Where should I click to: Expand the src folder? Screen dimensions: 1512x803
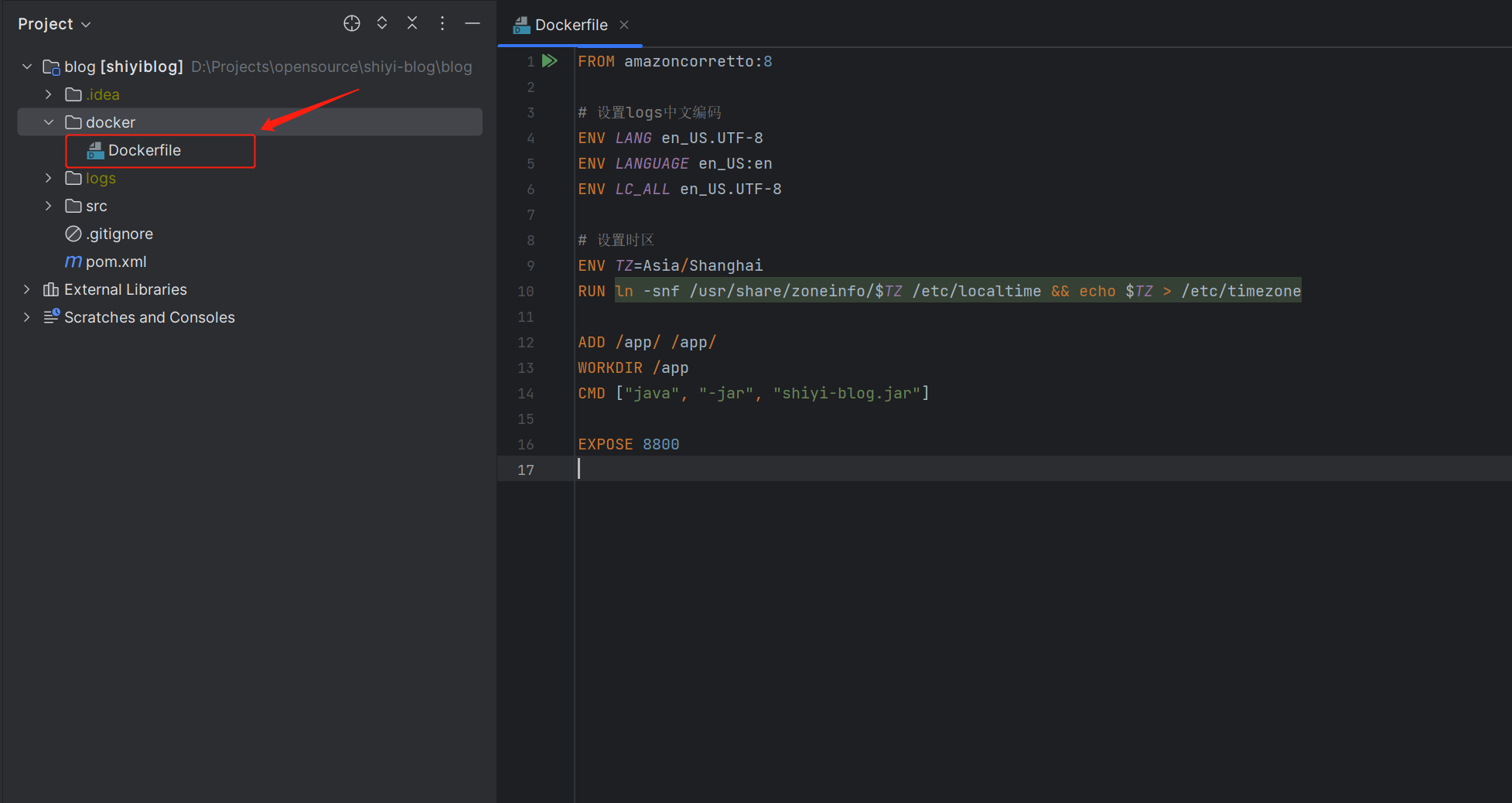coord(49,206)
